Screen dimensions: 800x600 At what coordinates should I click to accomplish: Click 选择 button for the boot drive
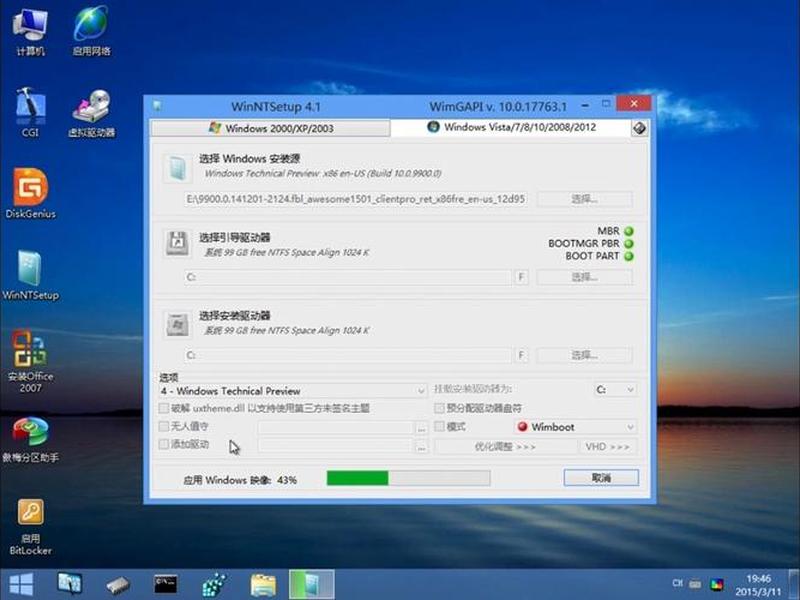[x=585, y=277]
